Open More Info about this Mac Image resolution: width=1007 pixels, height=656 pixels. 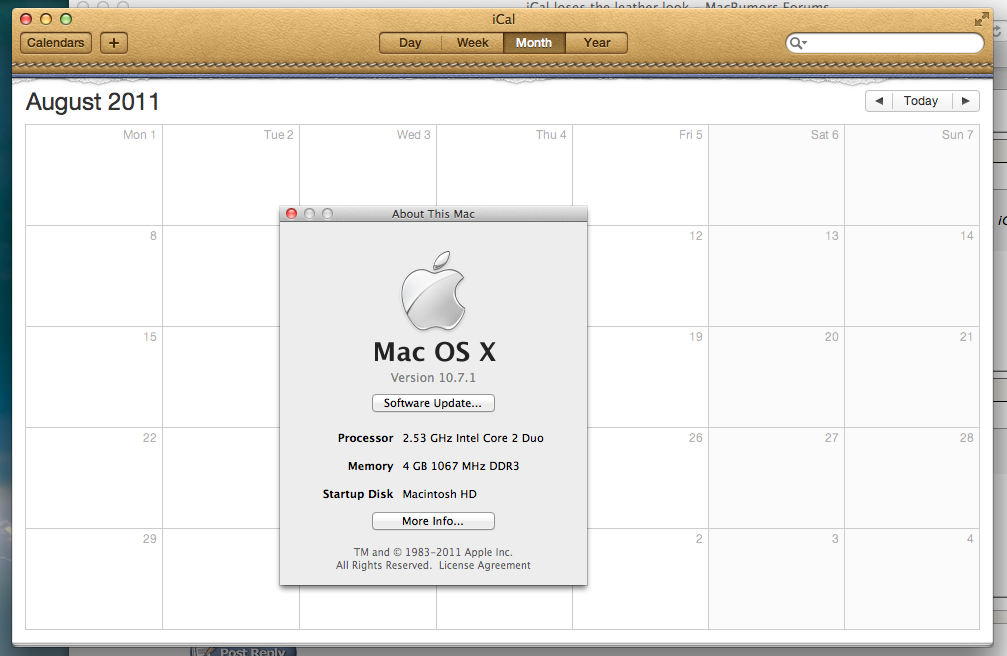[433, 521]
